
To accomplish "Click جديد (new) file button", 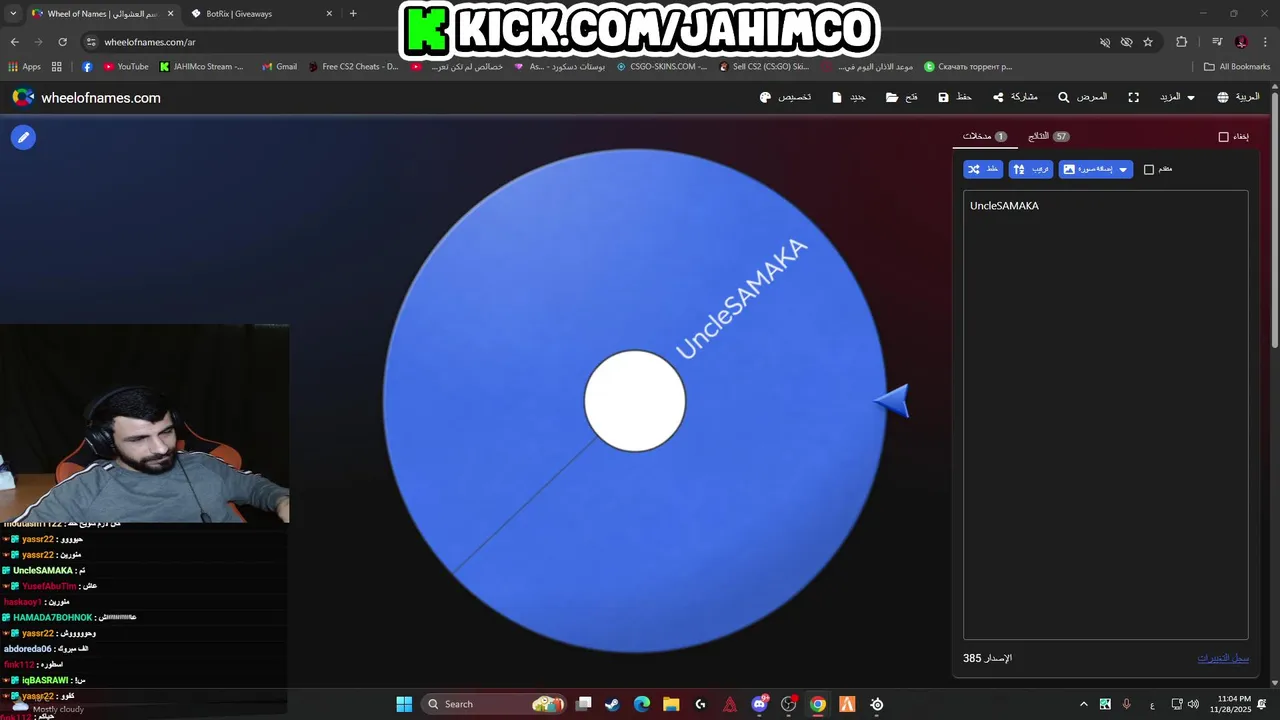I will tap(849, 98).
